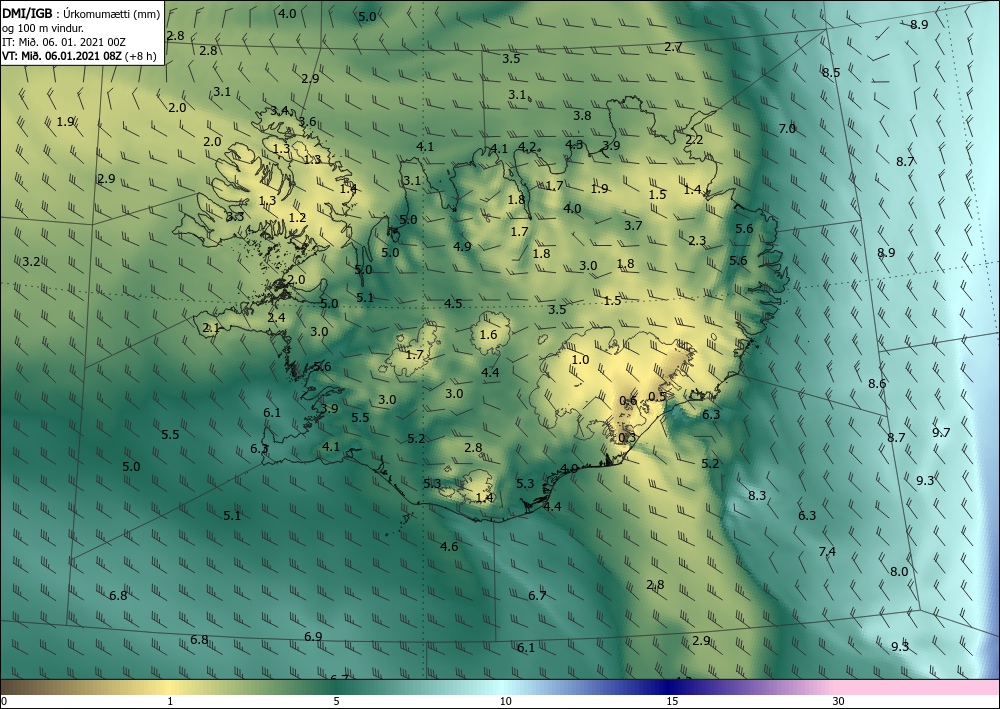The image size is (1000, 709).
Task: Click the 8.6 precipitation value
Action: [x=877, y=384]
